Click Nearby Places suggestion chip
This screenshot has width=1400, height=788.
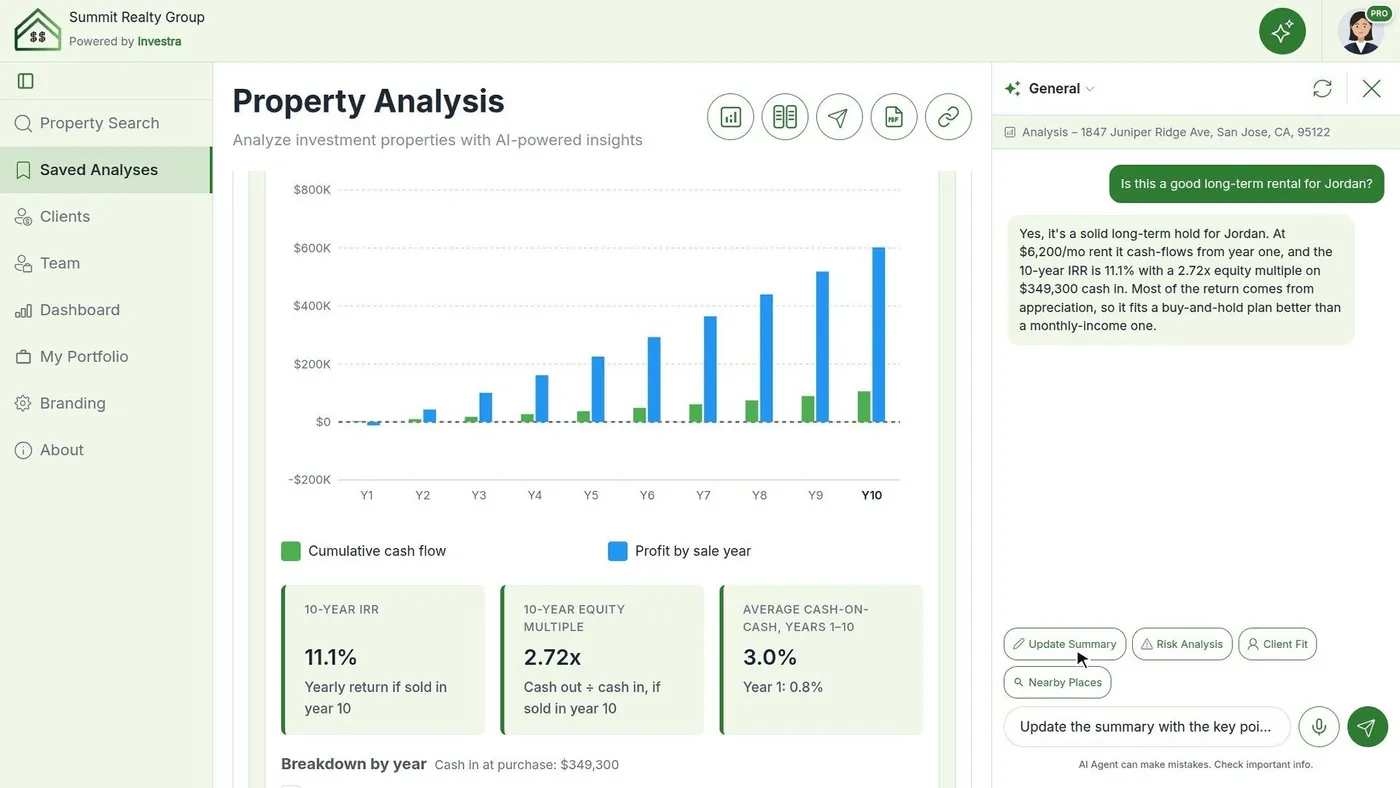coord(1057,682)
